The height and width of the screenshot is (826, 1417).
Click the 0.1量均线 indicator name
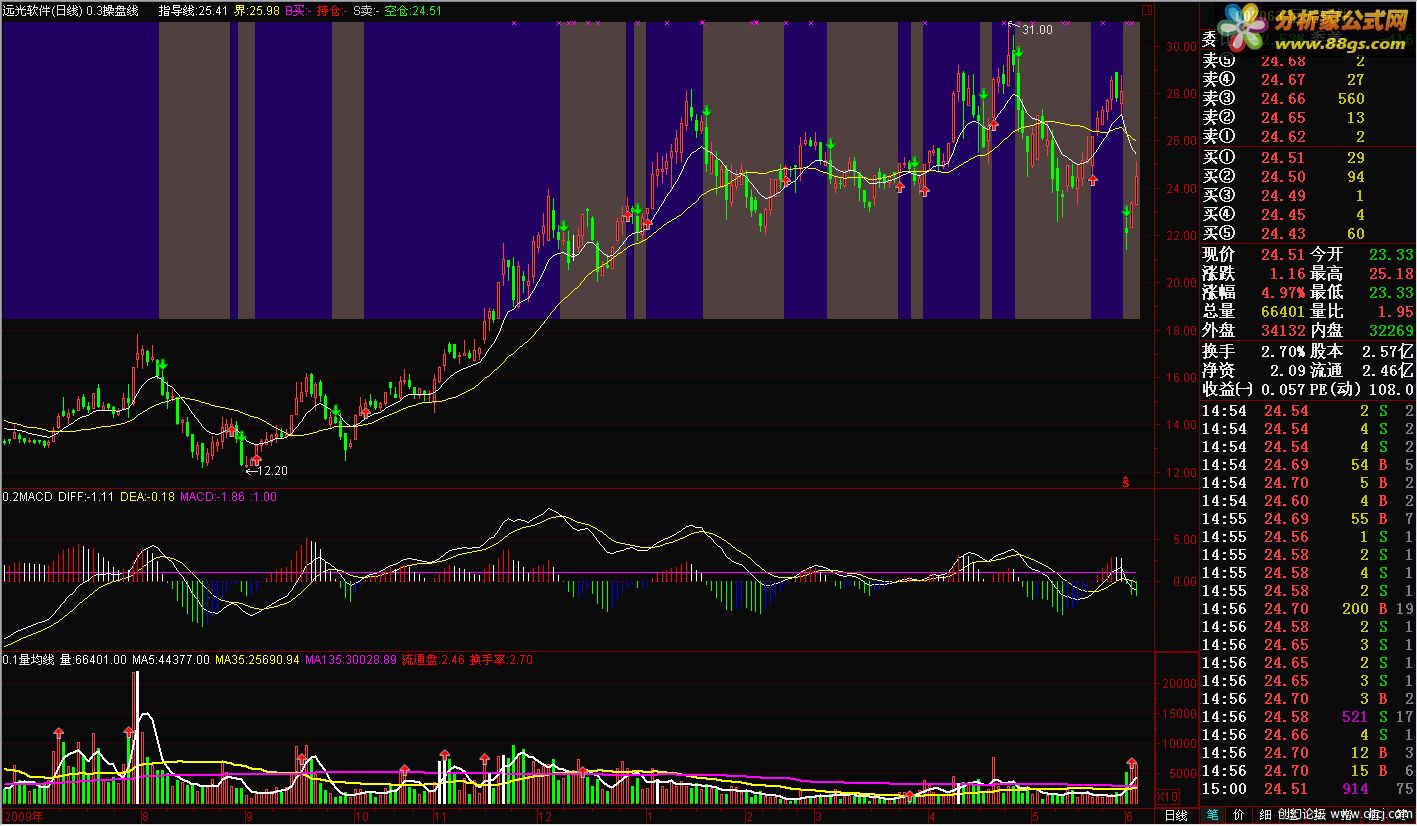coord(29,660)
